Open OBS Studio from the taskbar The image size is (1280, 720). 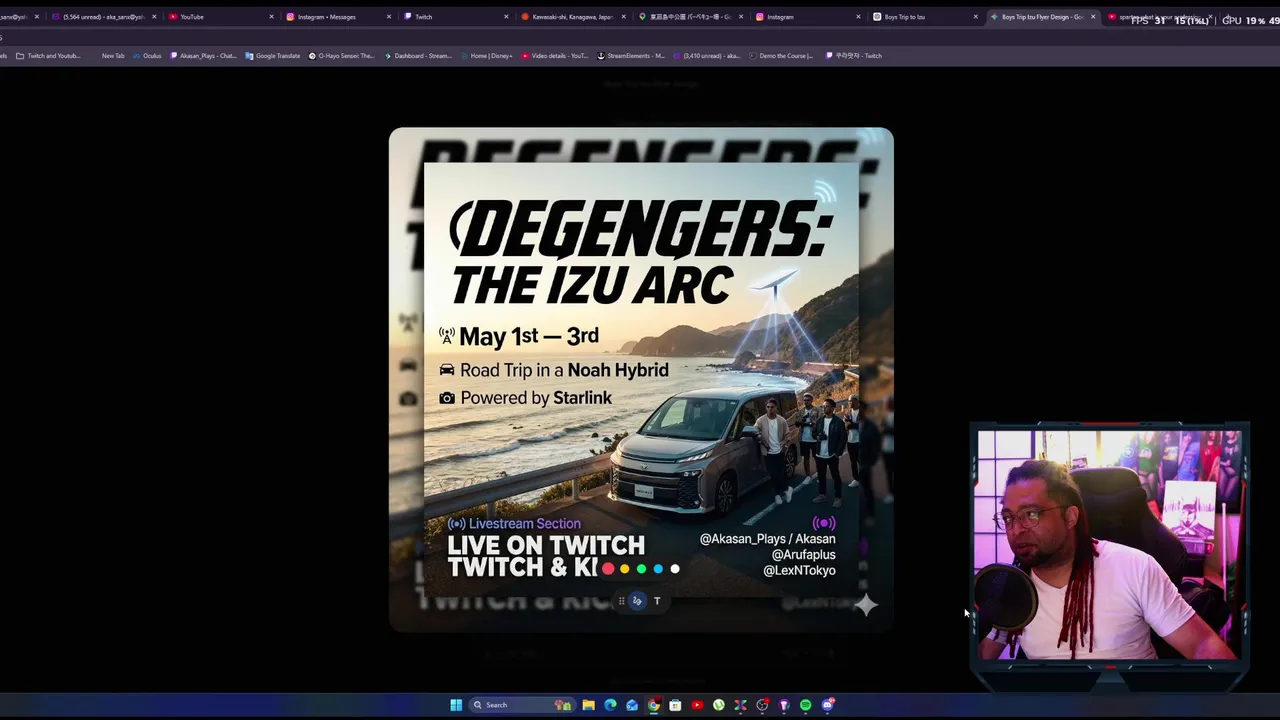(x=762, y=705)
